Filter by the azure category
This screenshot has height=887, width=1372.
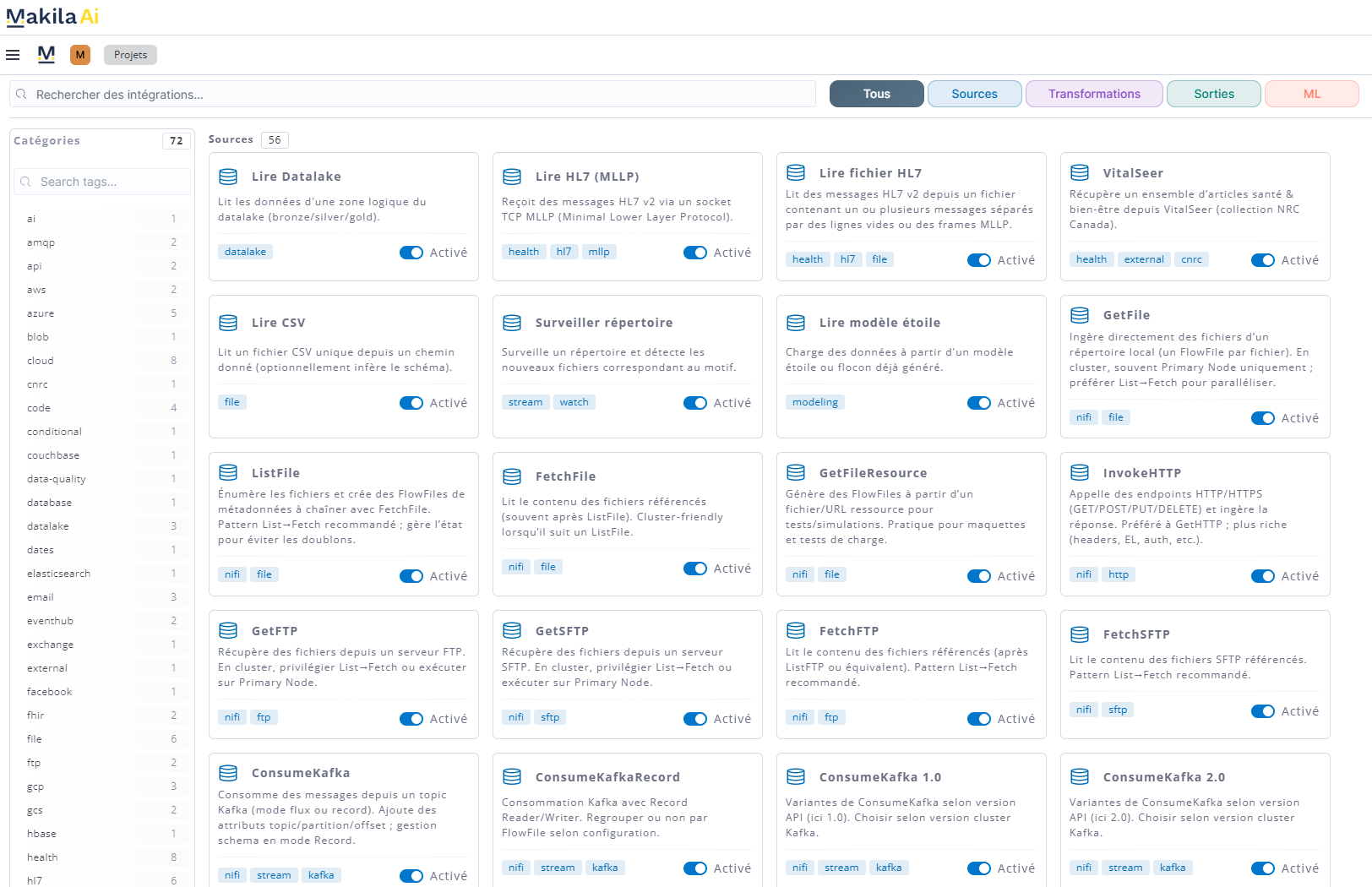click(x=41, y=313)
